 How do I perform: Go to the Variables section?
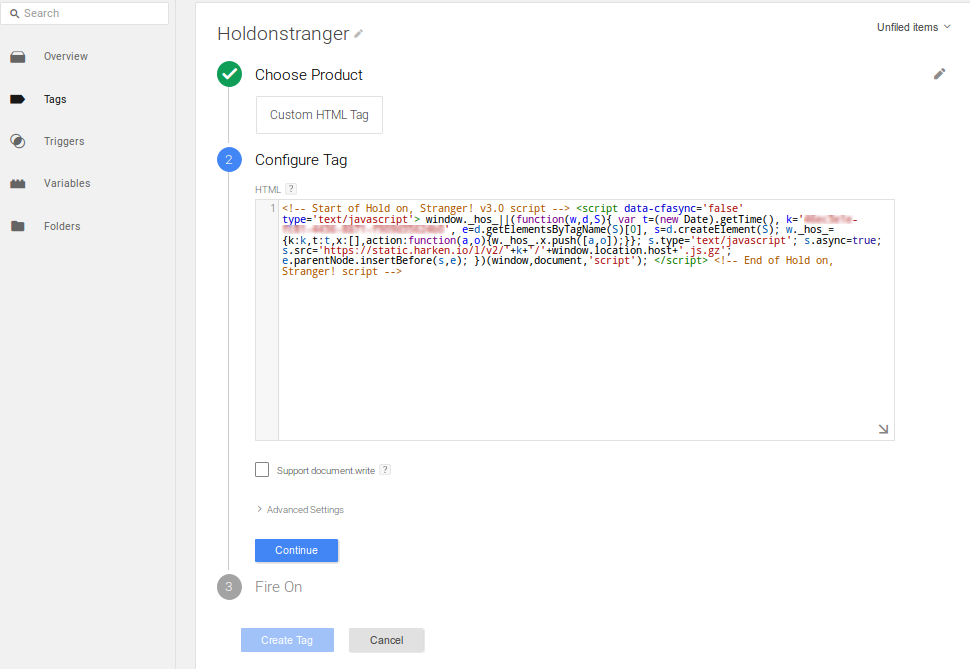pos(67,183)
